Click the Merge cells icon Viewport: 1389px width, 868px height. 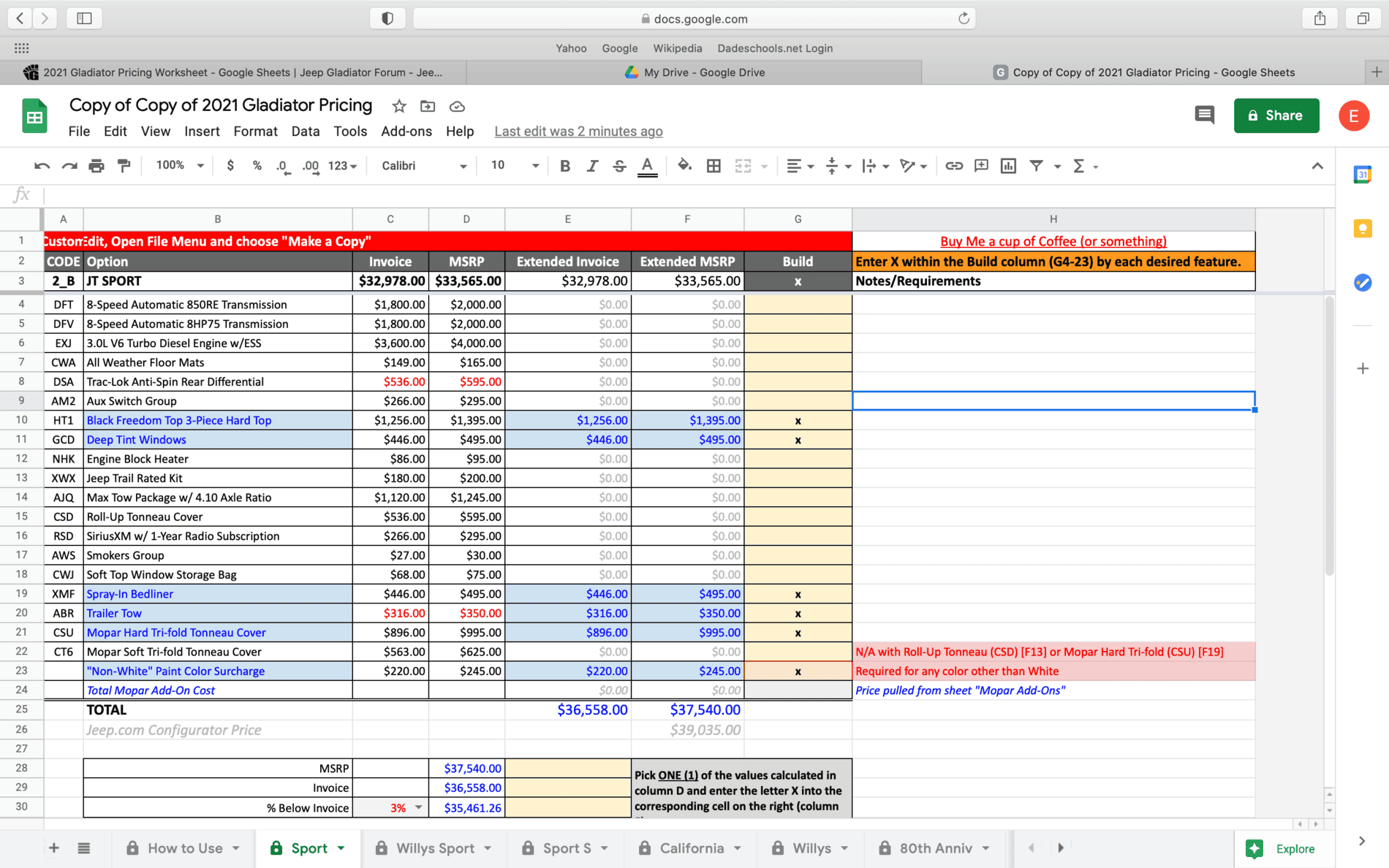point(743,166)
